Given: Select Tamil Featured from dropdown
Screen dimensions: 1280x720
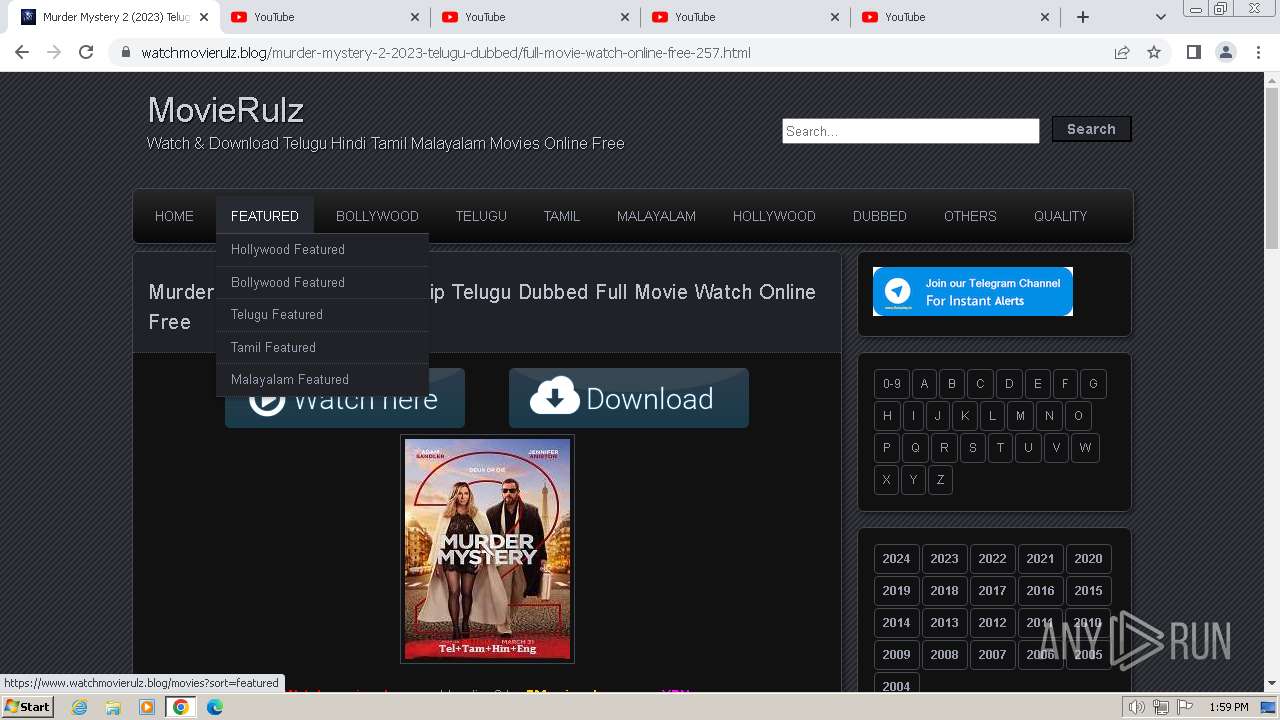Looking at the screenshot, I should pyautogui.click(x=322, y=347).
